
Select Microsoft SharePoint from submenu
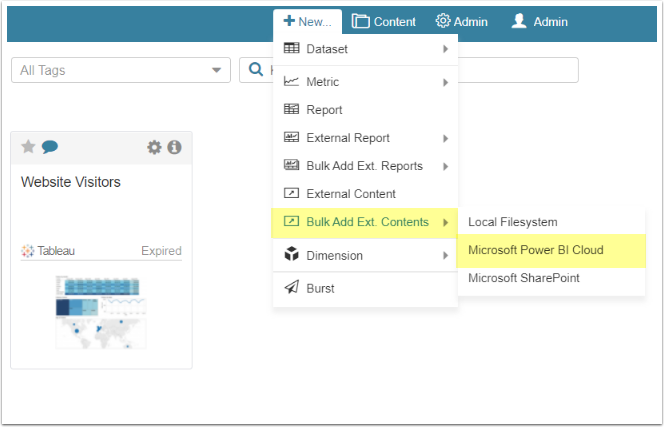click(x=524, y=278)
